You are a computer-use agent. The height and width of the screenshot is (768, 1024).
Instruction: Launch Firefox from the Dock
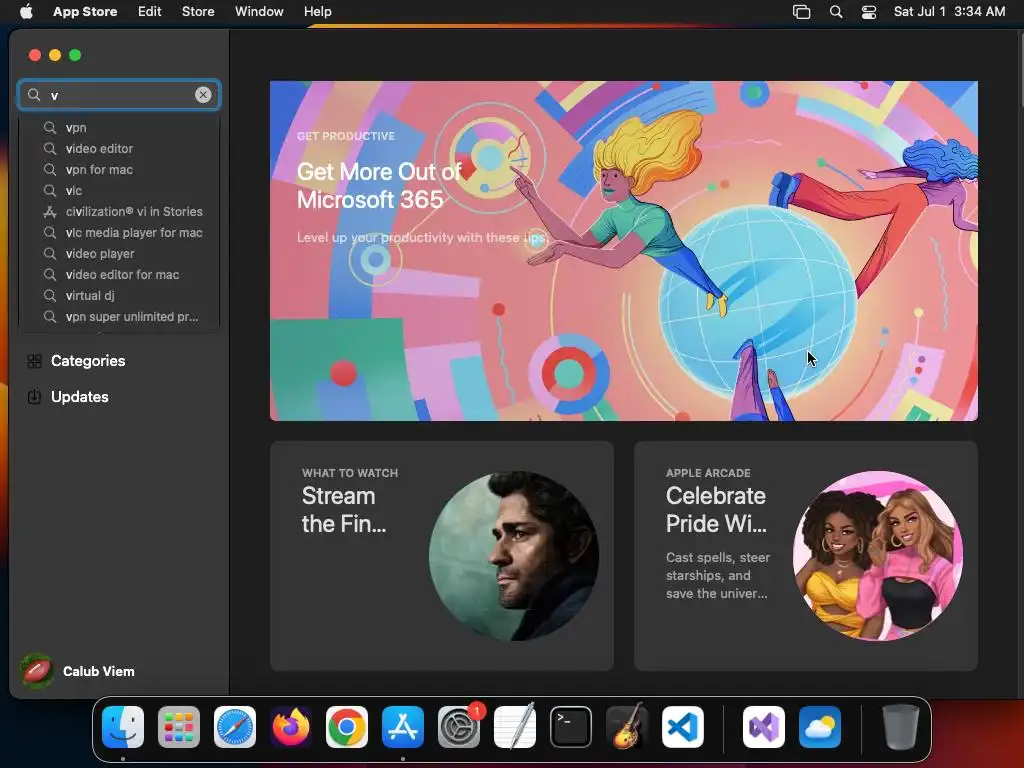pyautogui.click(x=291, y=727)
